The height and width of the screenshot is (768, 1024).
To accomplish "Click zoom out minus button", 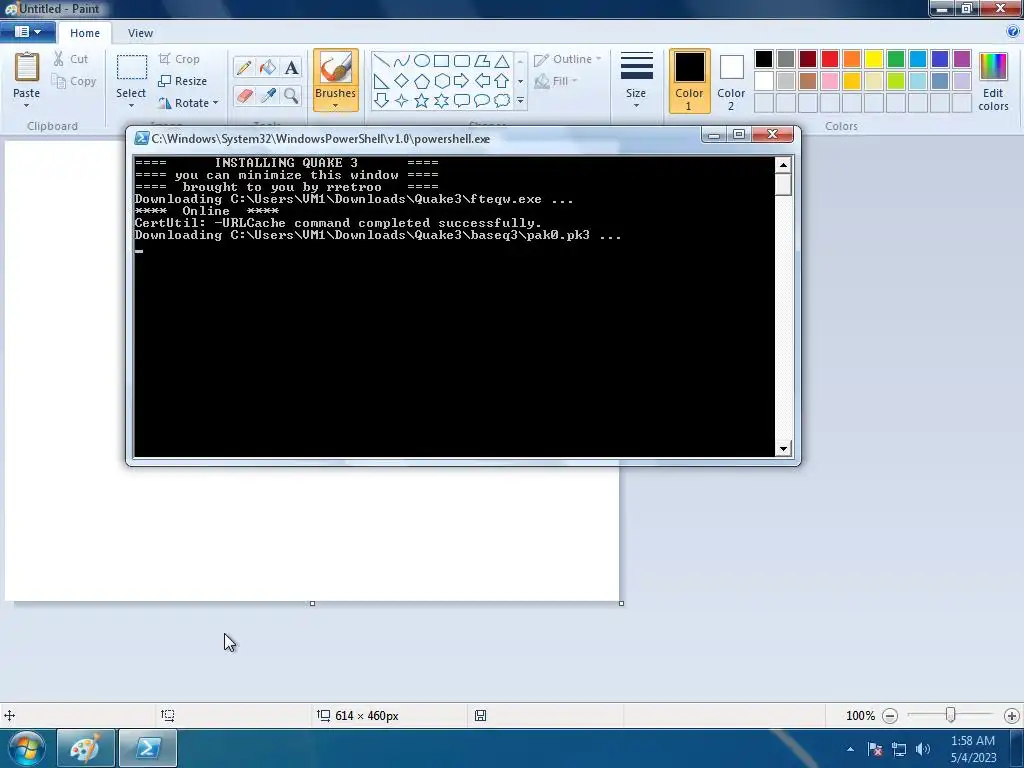I will tap(889, 716).
